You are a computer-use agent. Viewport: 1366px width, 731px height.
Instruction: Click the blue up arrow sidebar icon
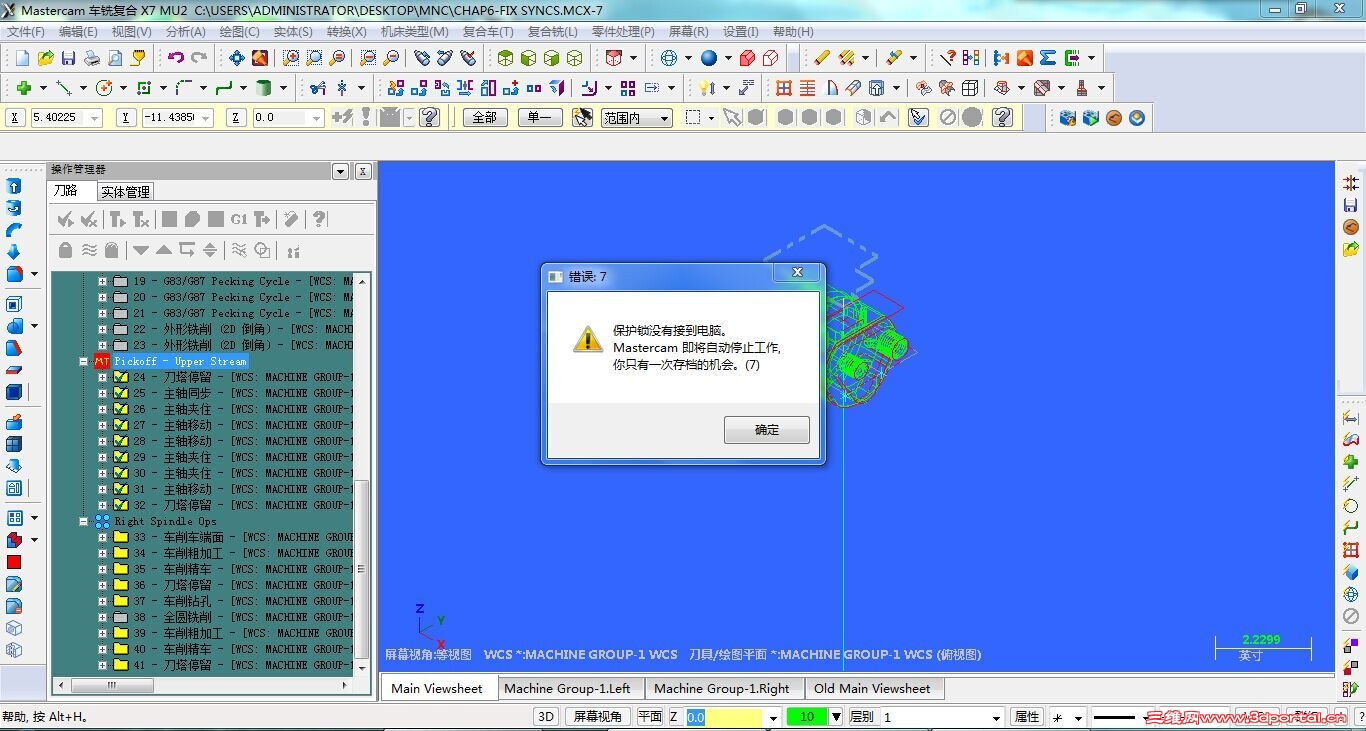(14, 186)
